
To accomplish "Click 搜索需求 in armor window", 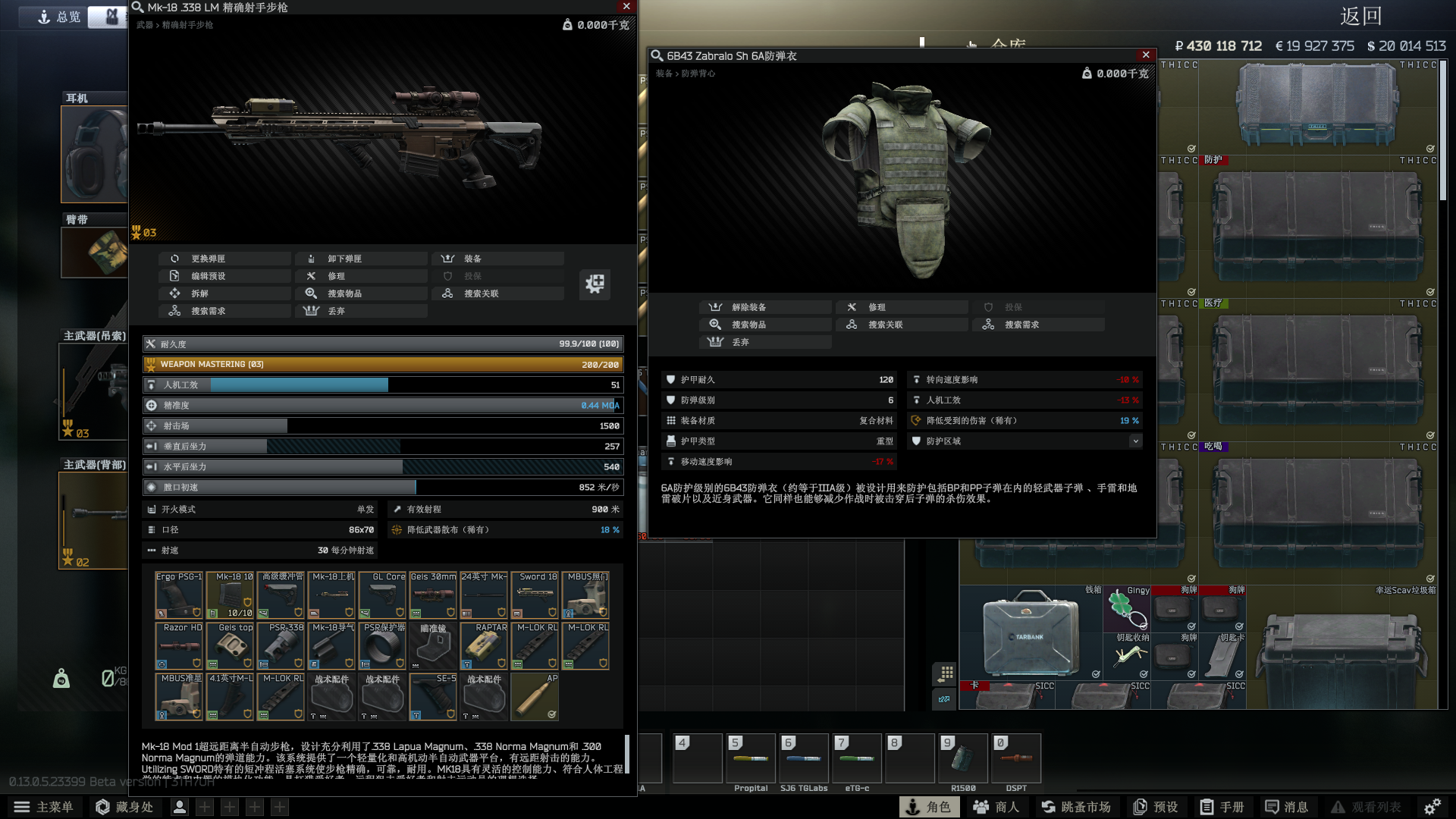I will click(x=1039, y=325).
